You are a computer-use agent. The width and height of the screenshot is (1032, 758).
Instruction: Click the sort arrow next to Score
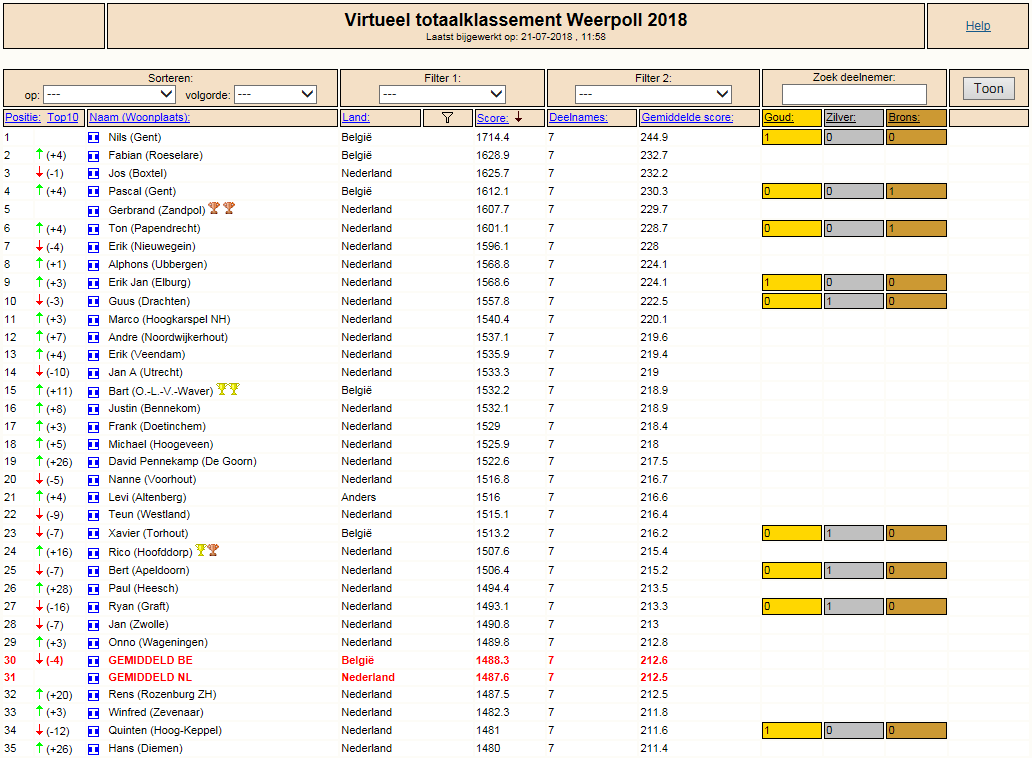[519, 117]
